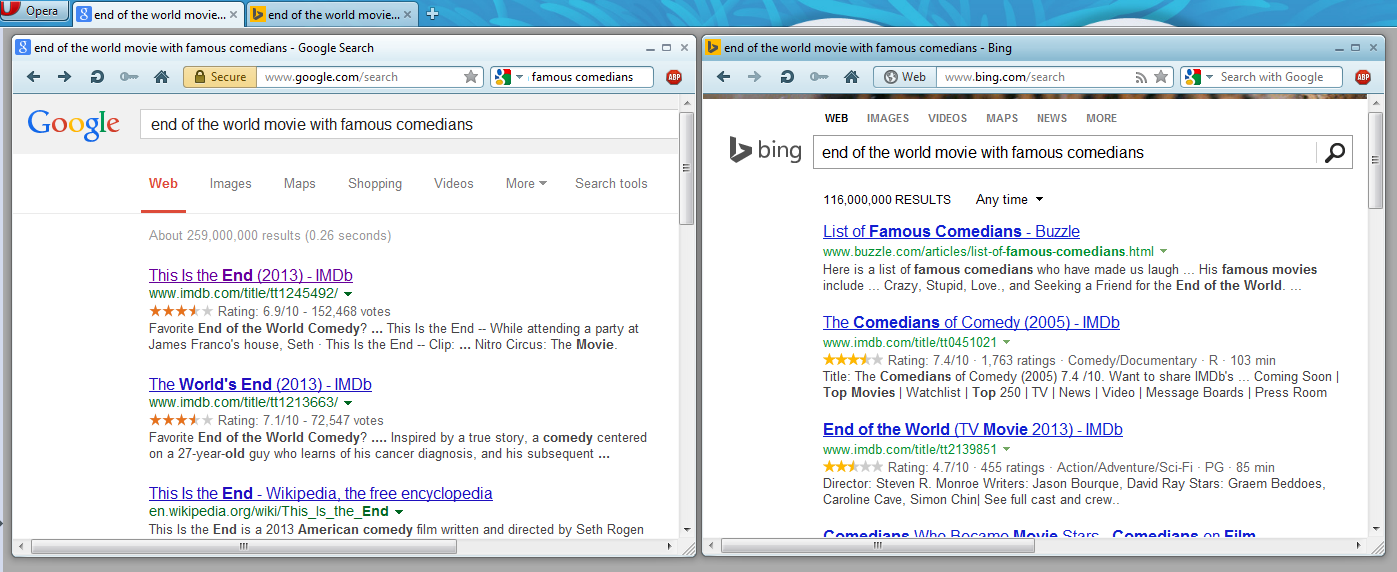The image size is (1397, 572).
Task: Switch to Images tab on Google
Action: coord(230,183)
